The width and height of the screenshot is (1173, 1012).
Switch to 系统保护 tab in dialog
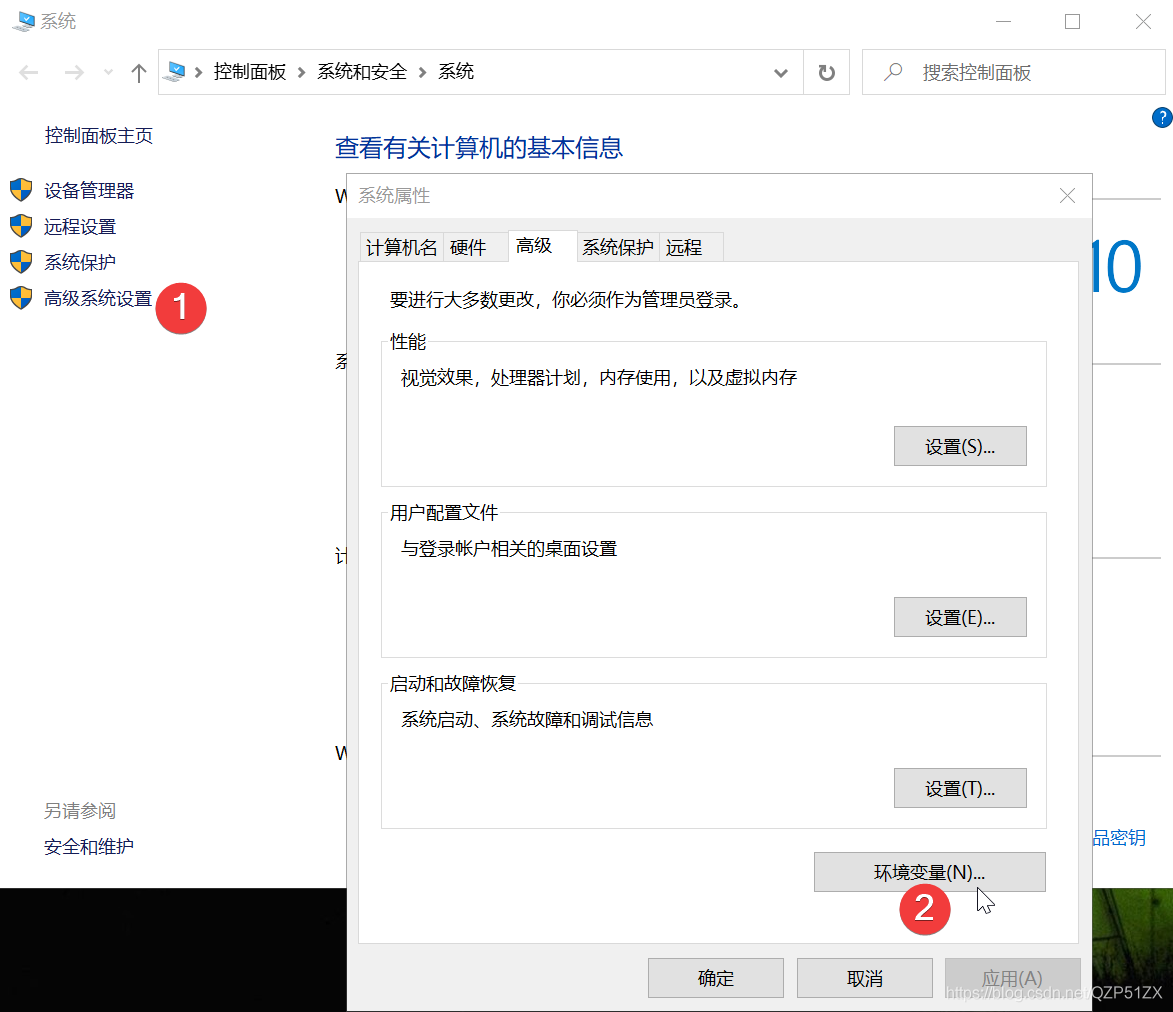(x=618, y=248)
